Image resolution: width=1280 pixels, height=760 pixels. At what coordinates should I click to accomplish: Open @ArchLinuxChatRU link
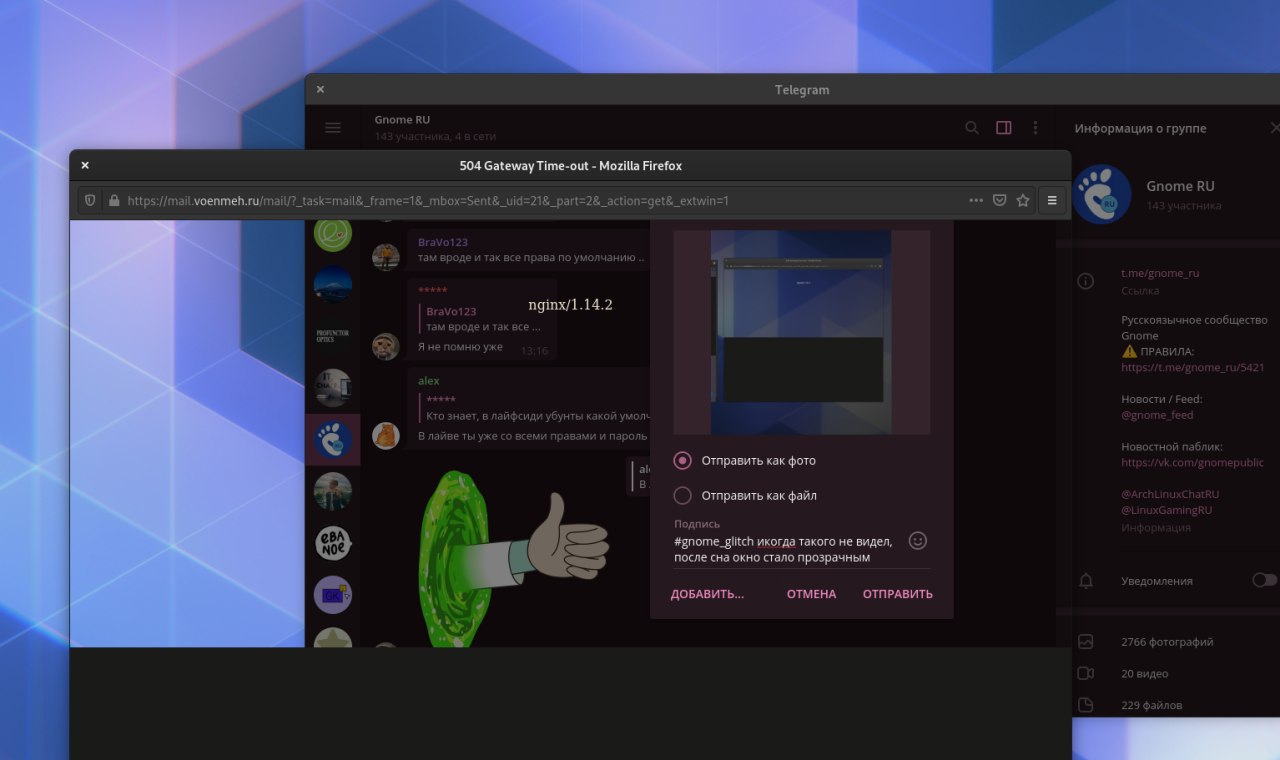(x=1170, y=494)
